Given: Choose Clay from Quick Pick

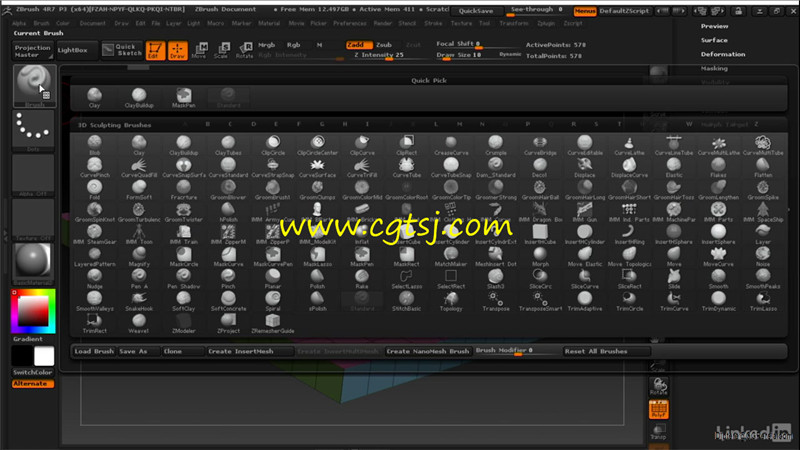Looking at the screenshot, I should (x=94, y=98).
